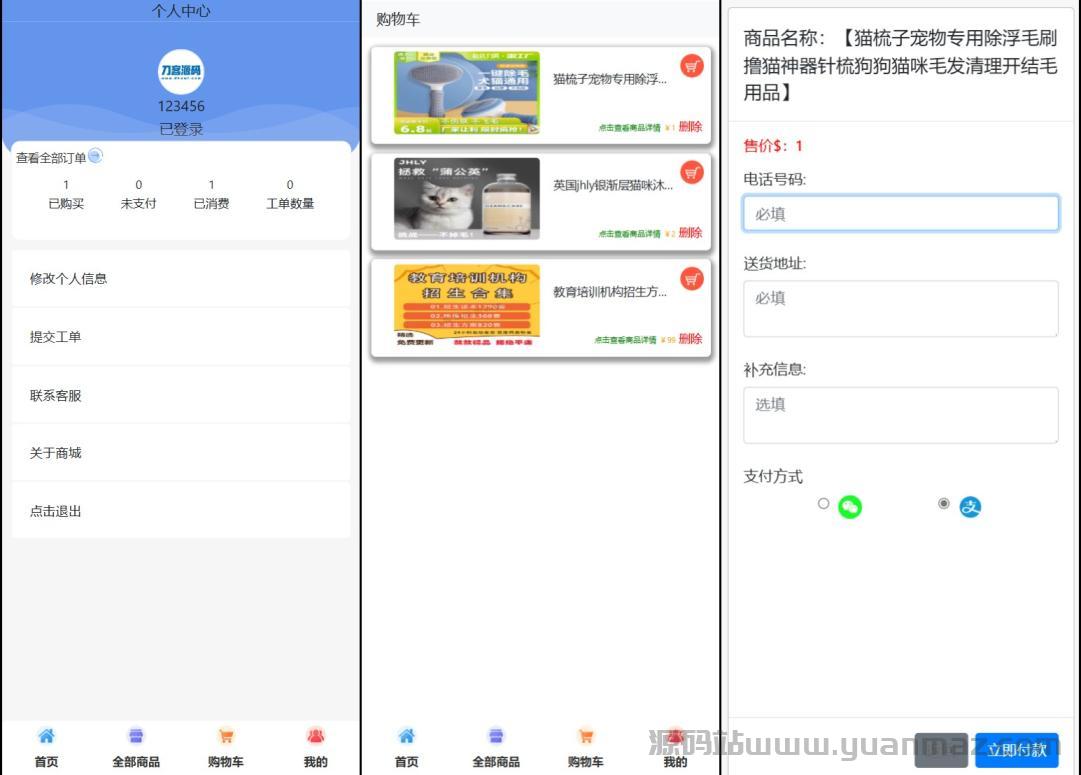Click the profile avatar logo above 123456

pos(181,72)
